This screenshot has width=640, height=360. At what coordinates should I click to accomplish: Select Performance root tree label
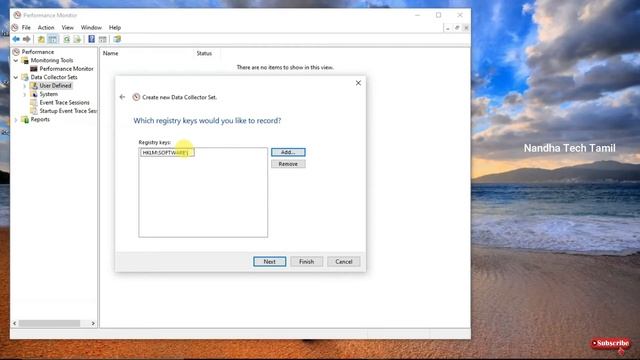click(38, 52)
